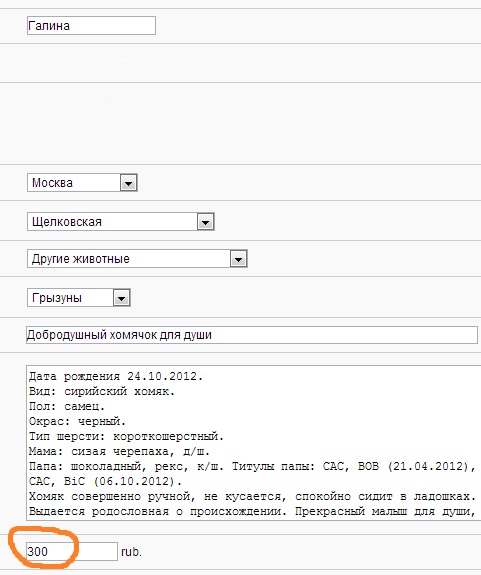
Task: Click the line 'Мама: сизая черепаха, д/ш.'
Action: coord(119,452)
